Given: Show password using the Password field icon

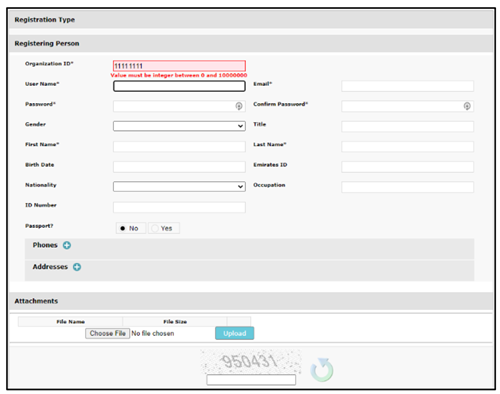Looking at the screenshot, I should coord(239,106).
